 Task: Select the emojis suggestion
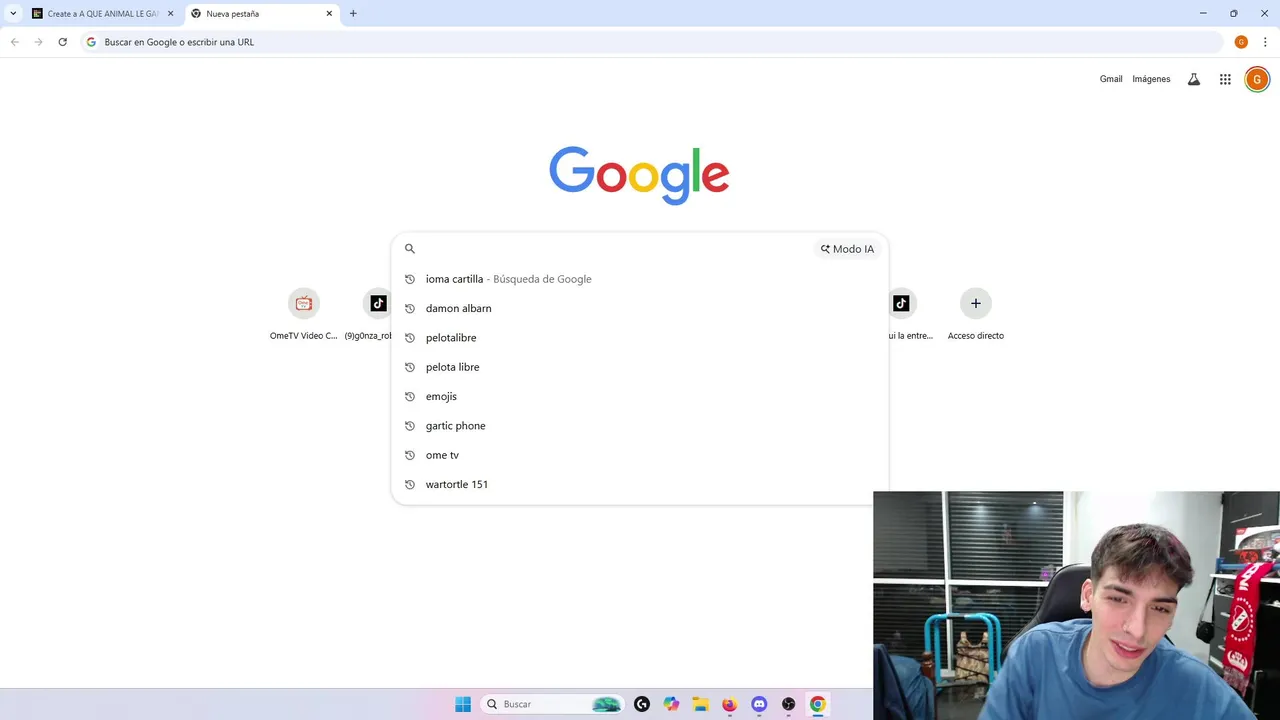click(640, 396)
